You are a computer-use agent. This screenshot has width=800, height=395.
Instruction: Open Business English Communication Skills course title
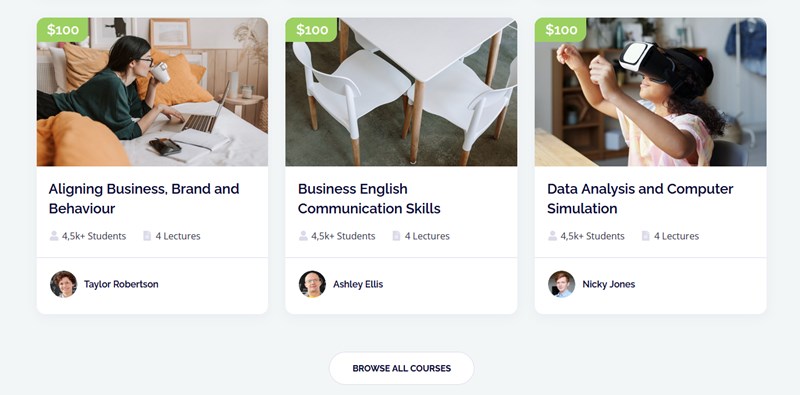[369, 199]
